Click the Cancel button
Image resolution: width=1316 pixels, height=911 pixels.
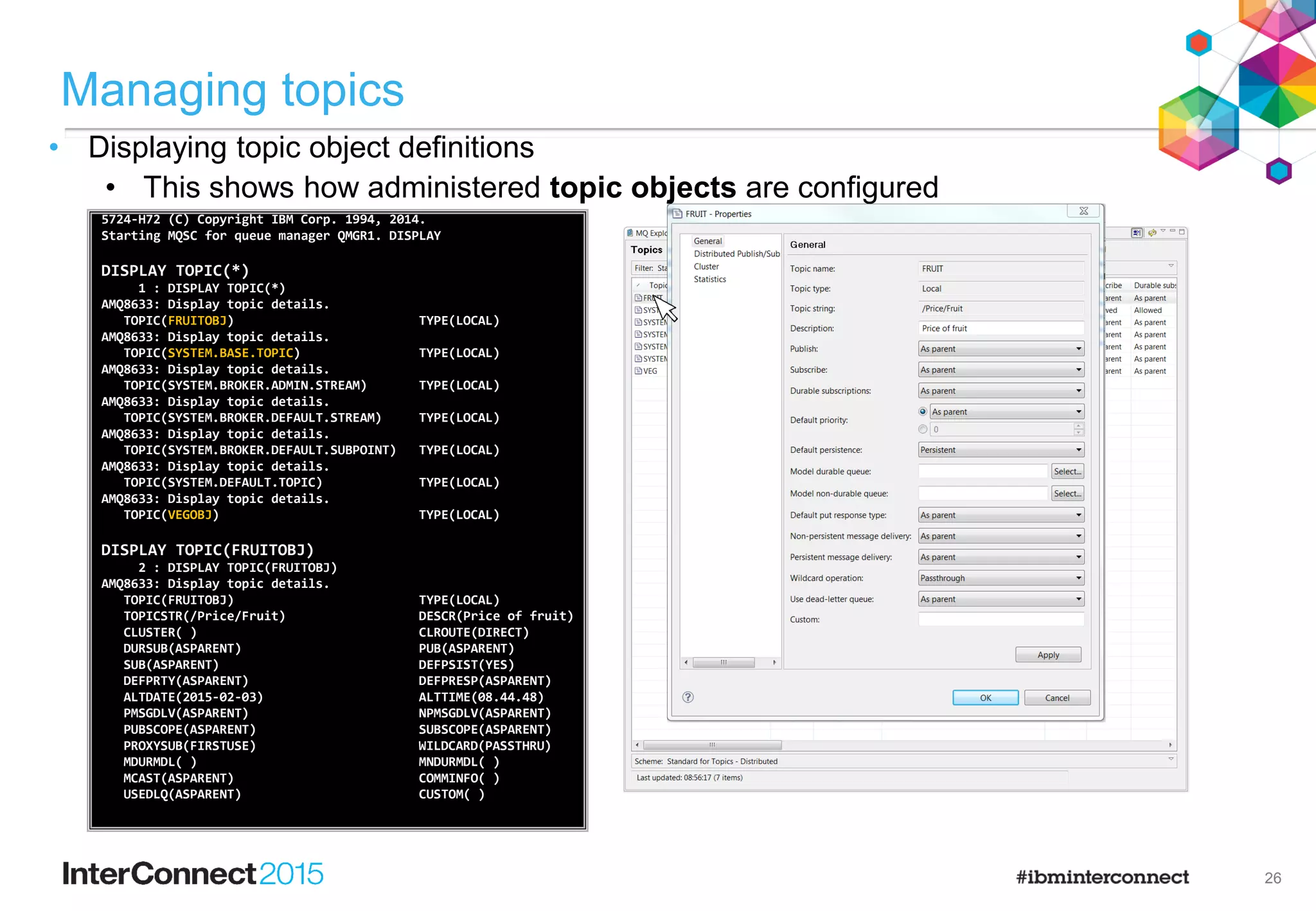tap(1057, 698)
